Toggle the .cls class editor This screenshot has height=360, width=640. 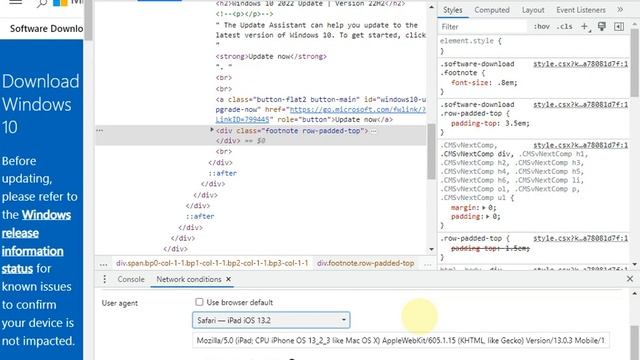(x=564, y=27)
